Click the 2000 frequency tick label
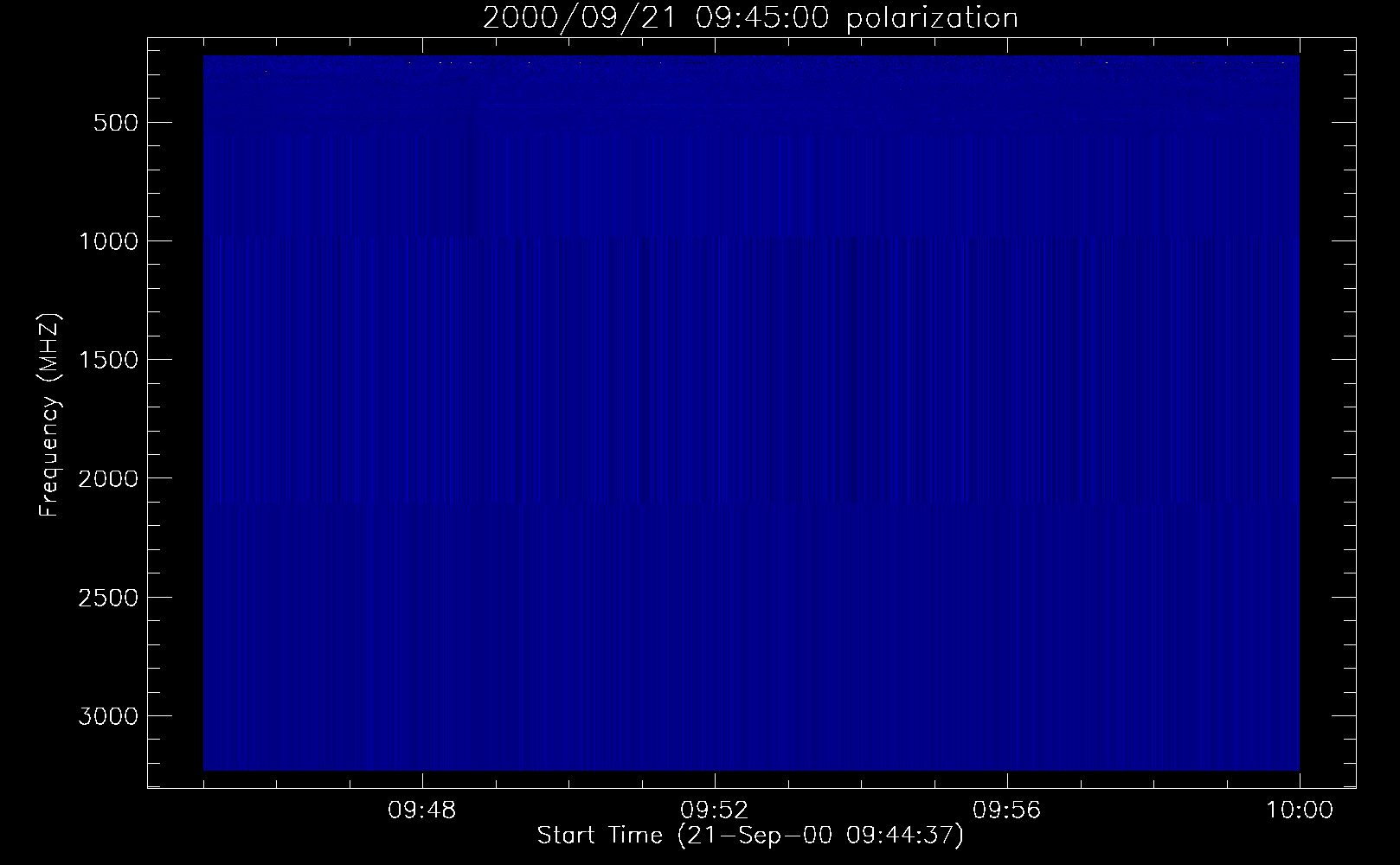1400x865 pixels. (108, 478)
